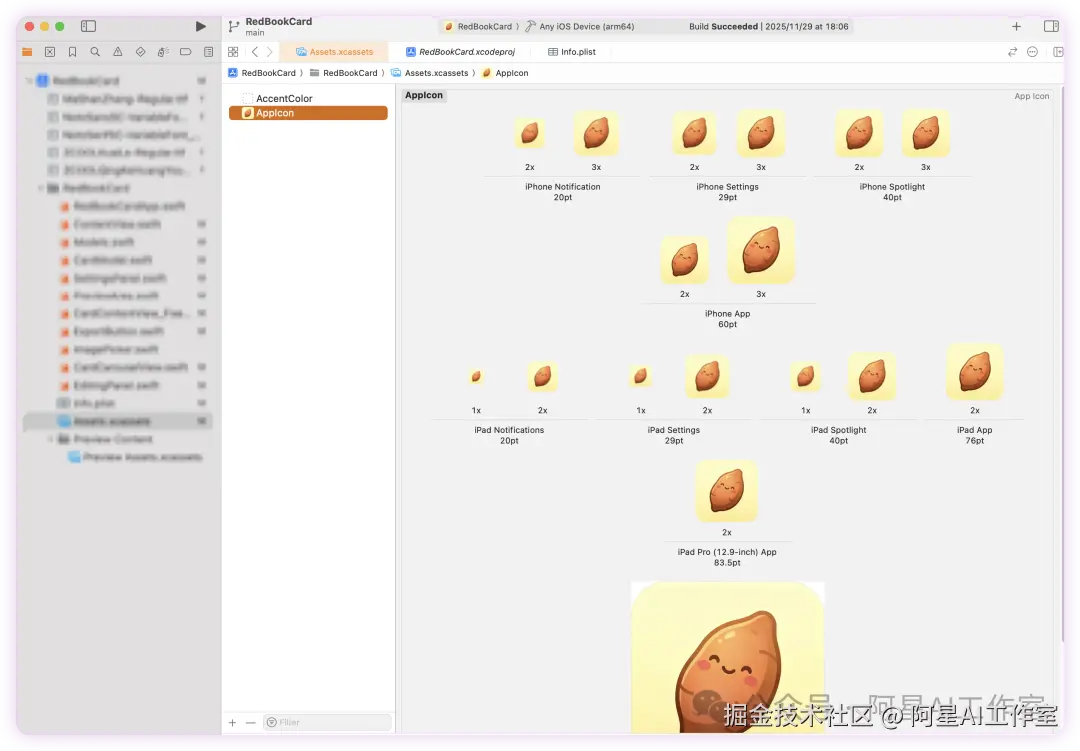Open the test navigator diamond icon
The width and height of the screenshot is (1080, 751).
(x=141, y=52)
